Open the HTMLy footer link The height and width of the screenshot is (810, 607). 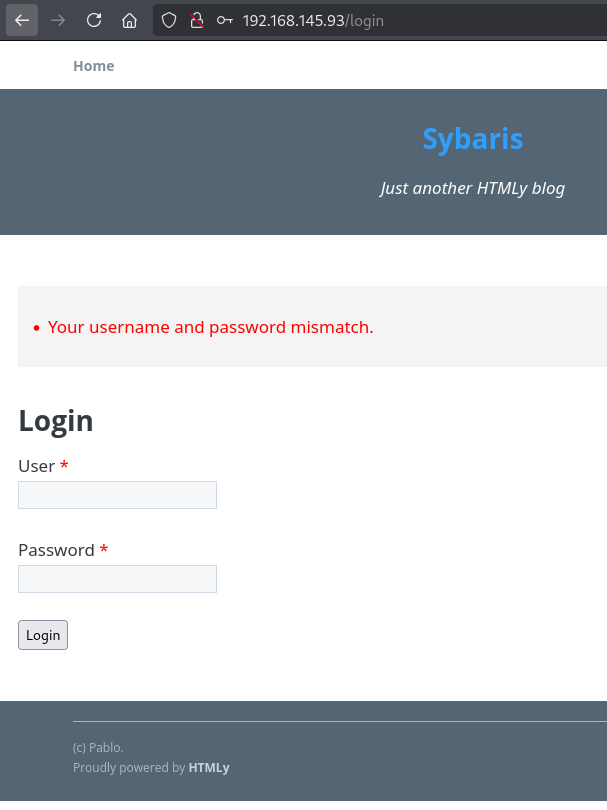coord(209,767)
